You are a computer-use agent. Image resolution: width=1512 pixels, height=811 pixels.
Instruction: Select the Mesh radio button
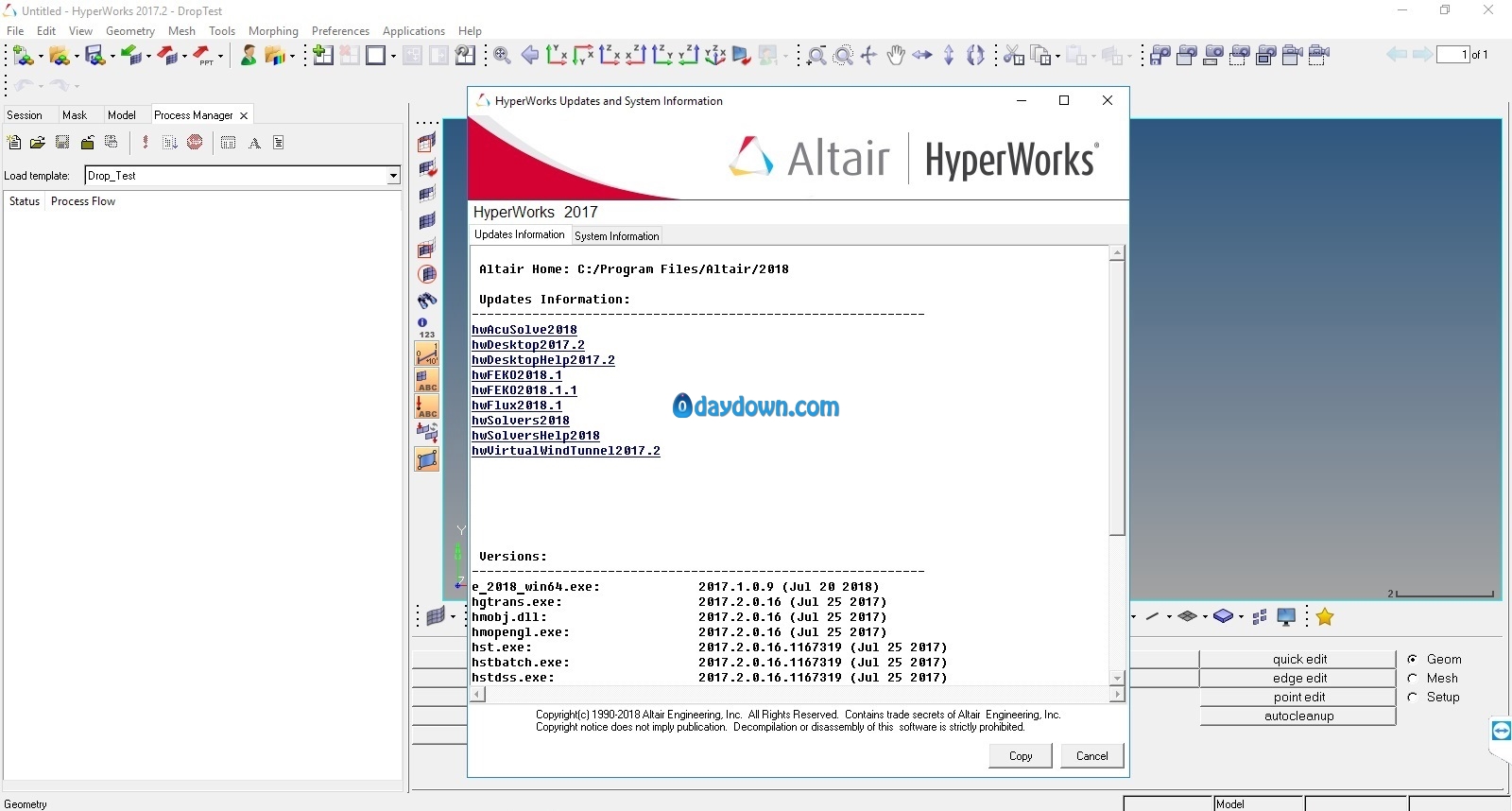[1413, 678]
